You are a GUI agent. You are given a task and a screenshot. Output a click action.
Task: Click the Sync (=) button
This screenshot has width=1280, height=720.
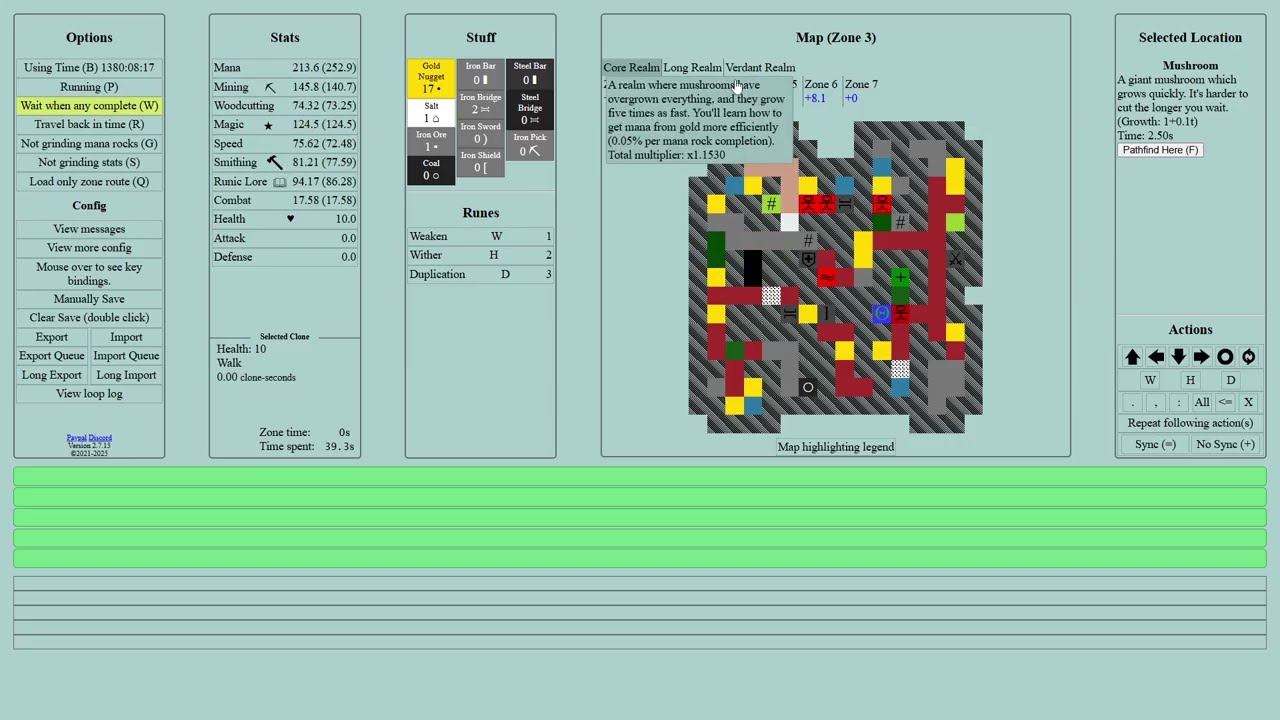tap(1155, 445)
